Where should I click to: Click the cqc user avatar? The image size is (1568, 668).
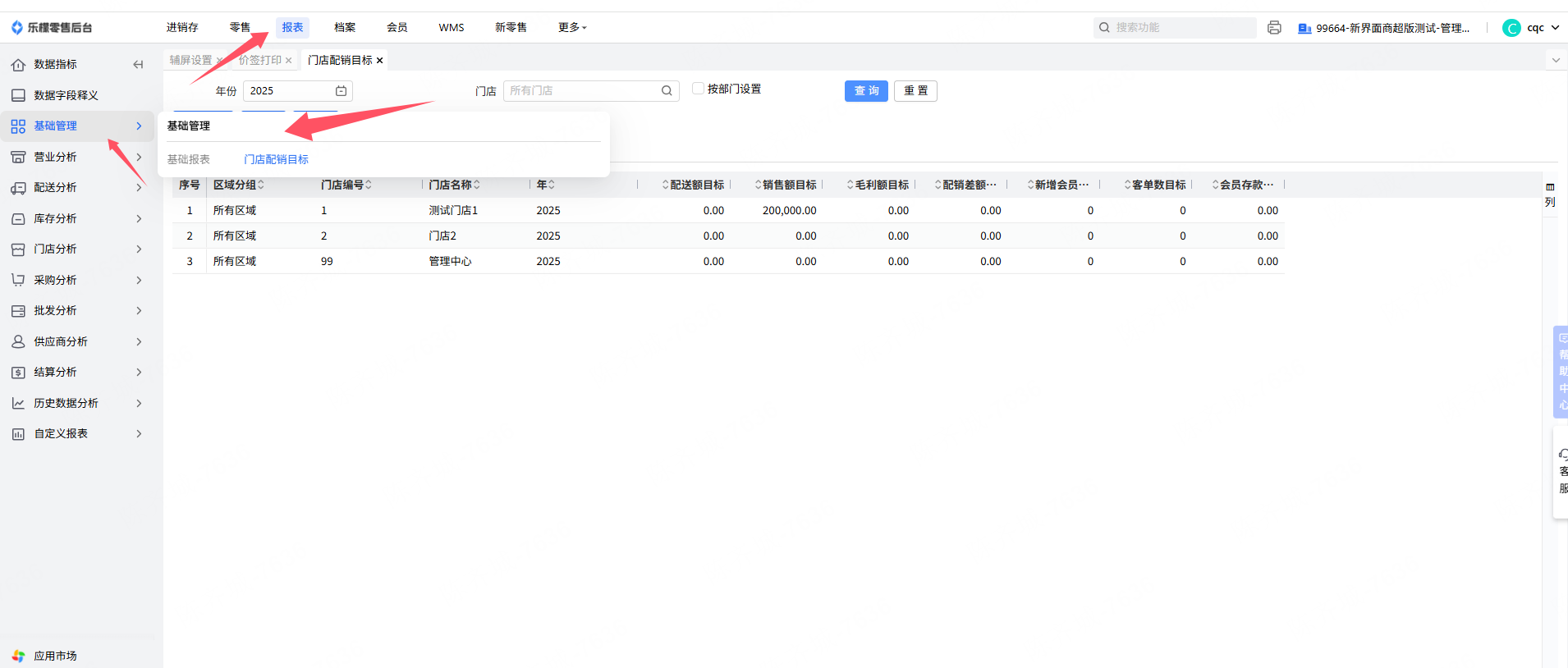click(1511, 28)
